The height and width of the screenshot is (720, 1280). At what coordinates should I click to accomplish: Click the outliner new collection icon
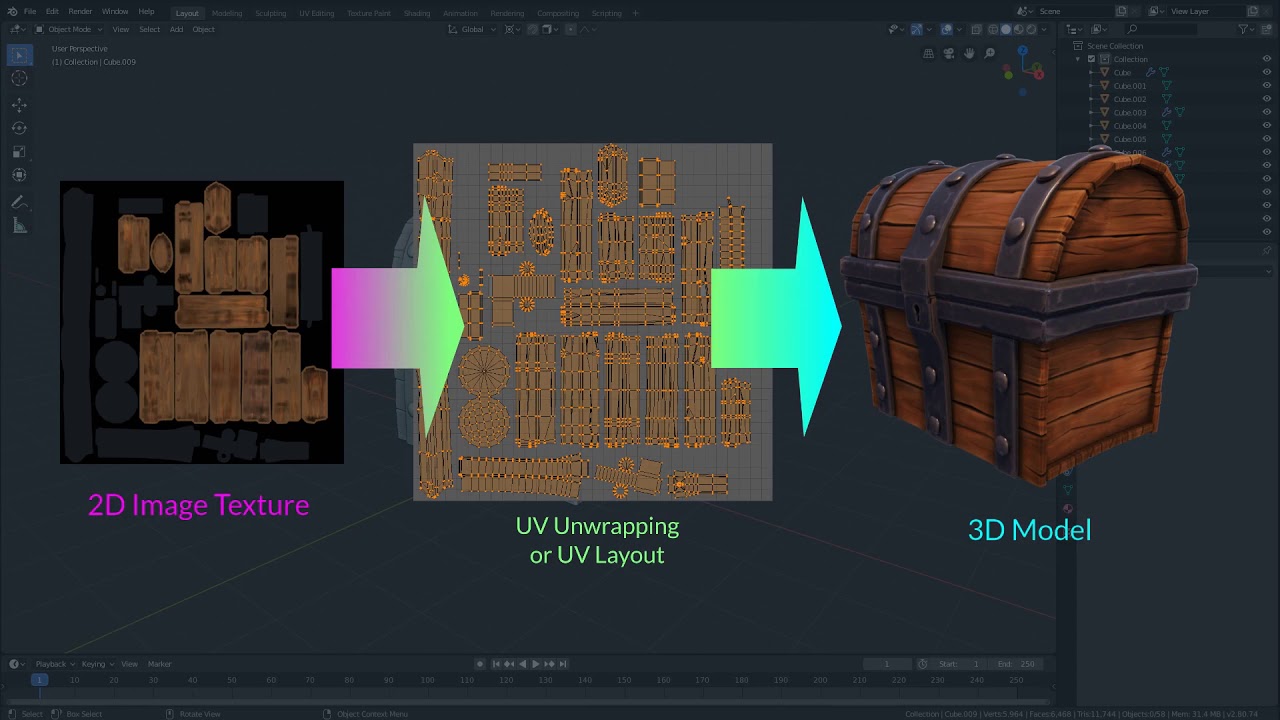click(x=1266, y=29)
